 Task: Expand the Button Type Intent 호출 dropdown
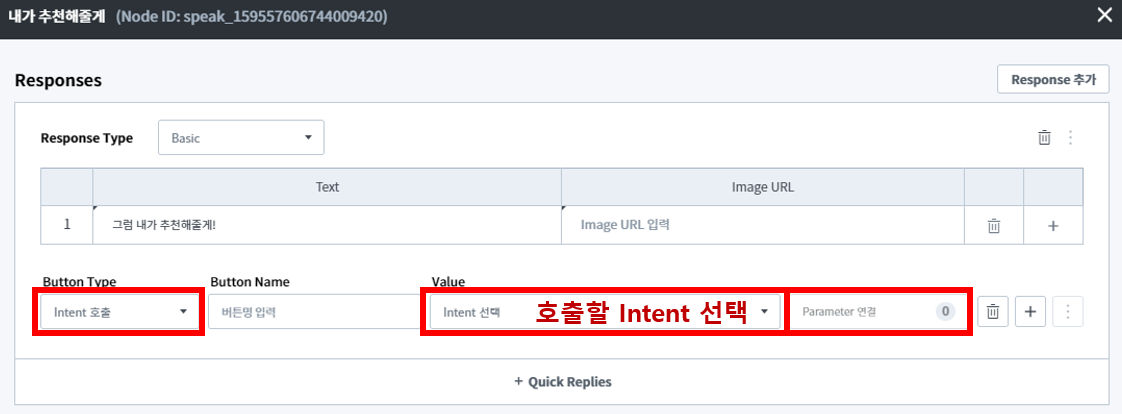click(x=120, y=312)
